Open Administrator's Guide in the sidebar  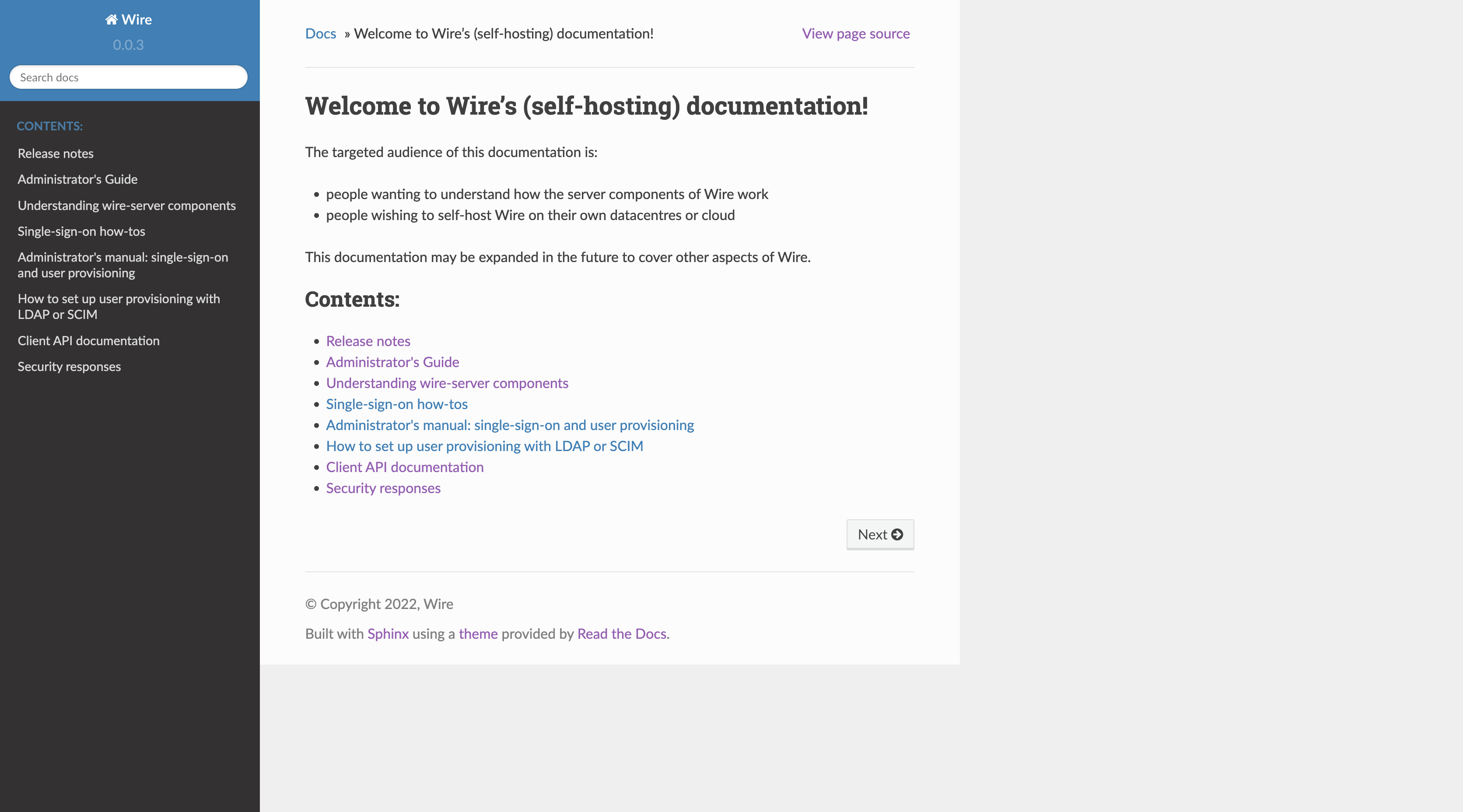[x=77, y=179]
